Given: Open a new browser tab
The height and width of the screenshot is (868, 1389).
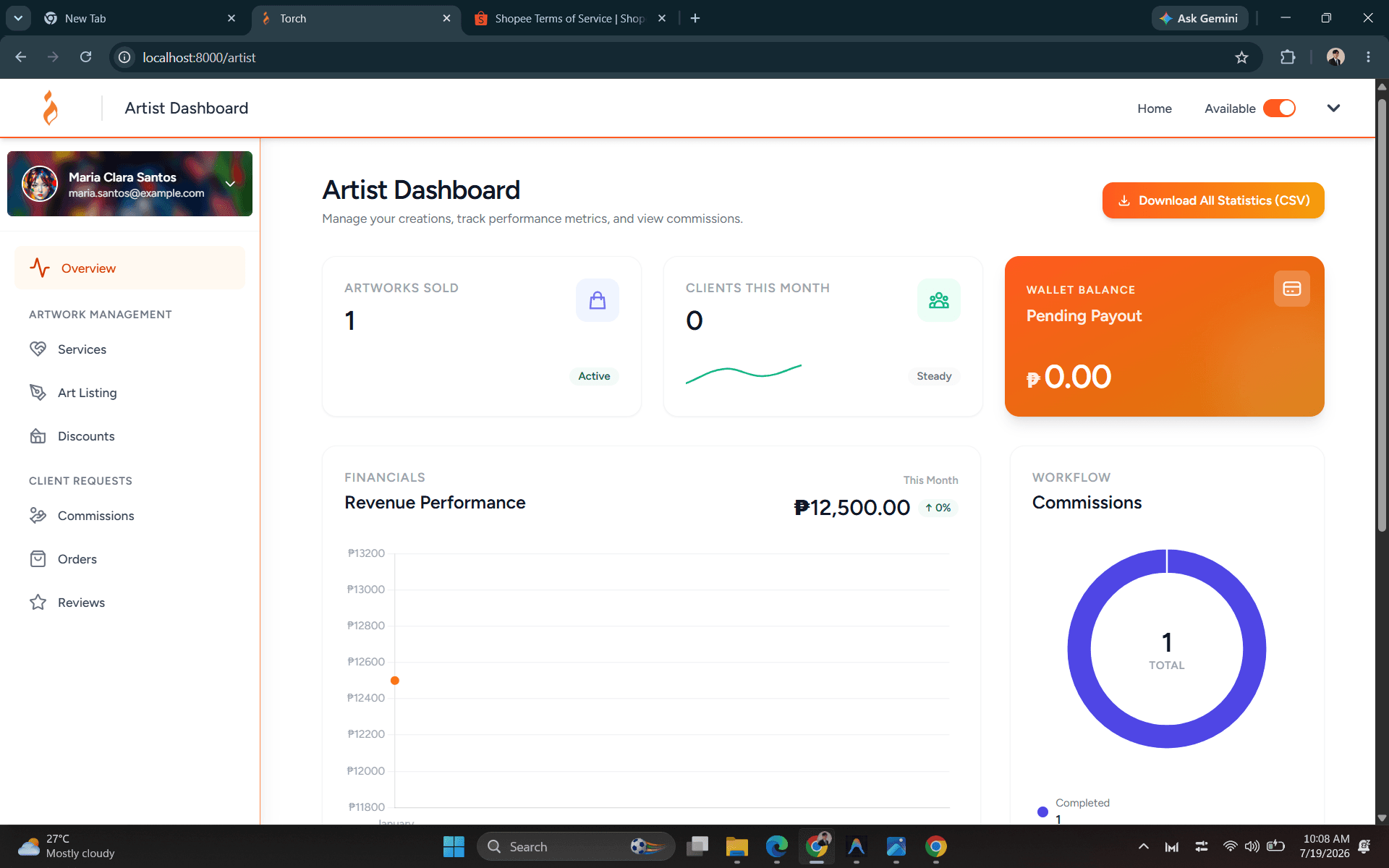Looking at the screenshot, I should (x=695, y=18).
